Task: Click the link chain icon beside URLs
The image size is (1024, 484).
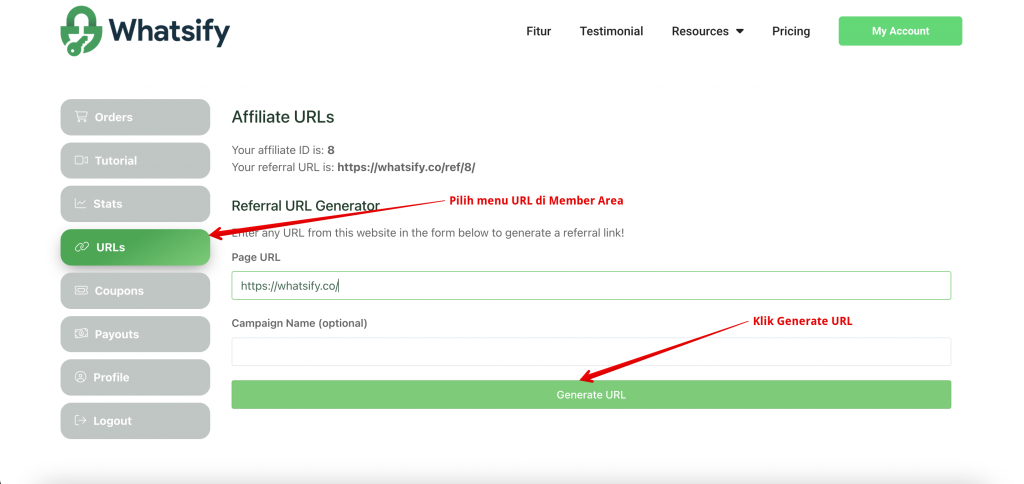Action: (82, 247)
